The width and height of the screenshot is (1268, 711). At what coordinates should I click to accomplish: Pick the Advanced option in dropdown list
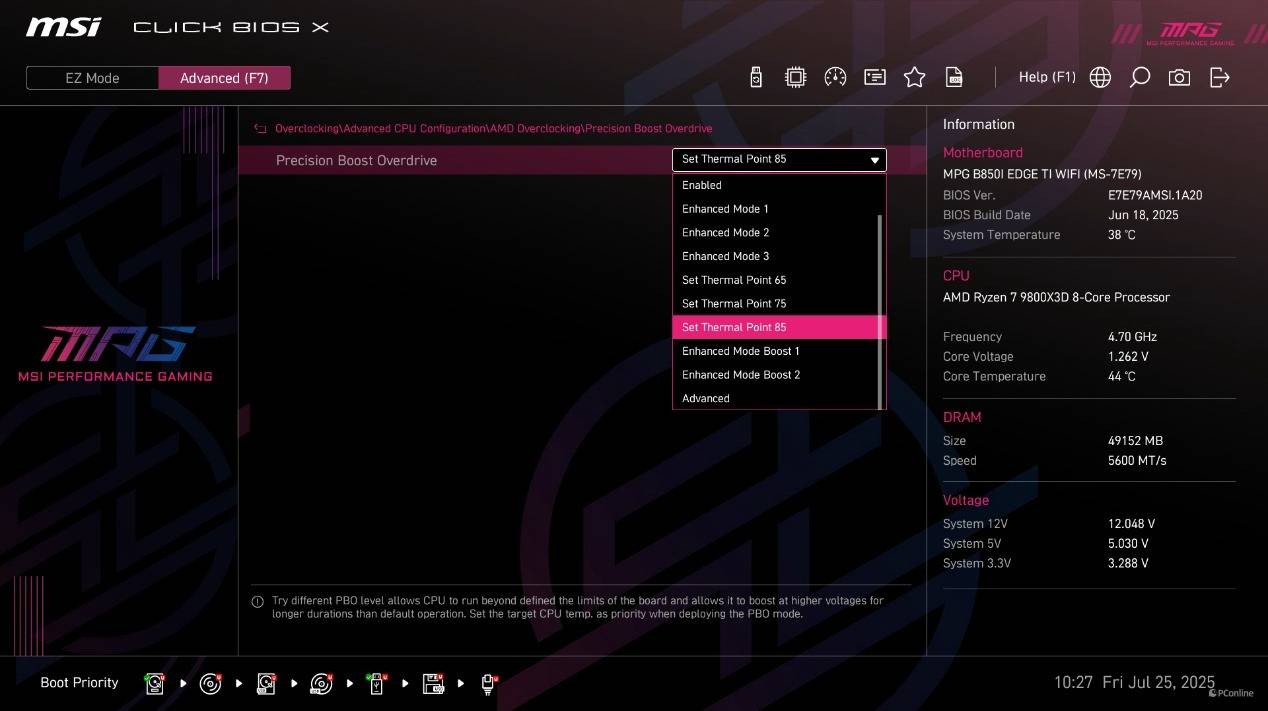click(706, 398)
